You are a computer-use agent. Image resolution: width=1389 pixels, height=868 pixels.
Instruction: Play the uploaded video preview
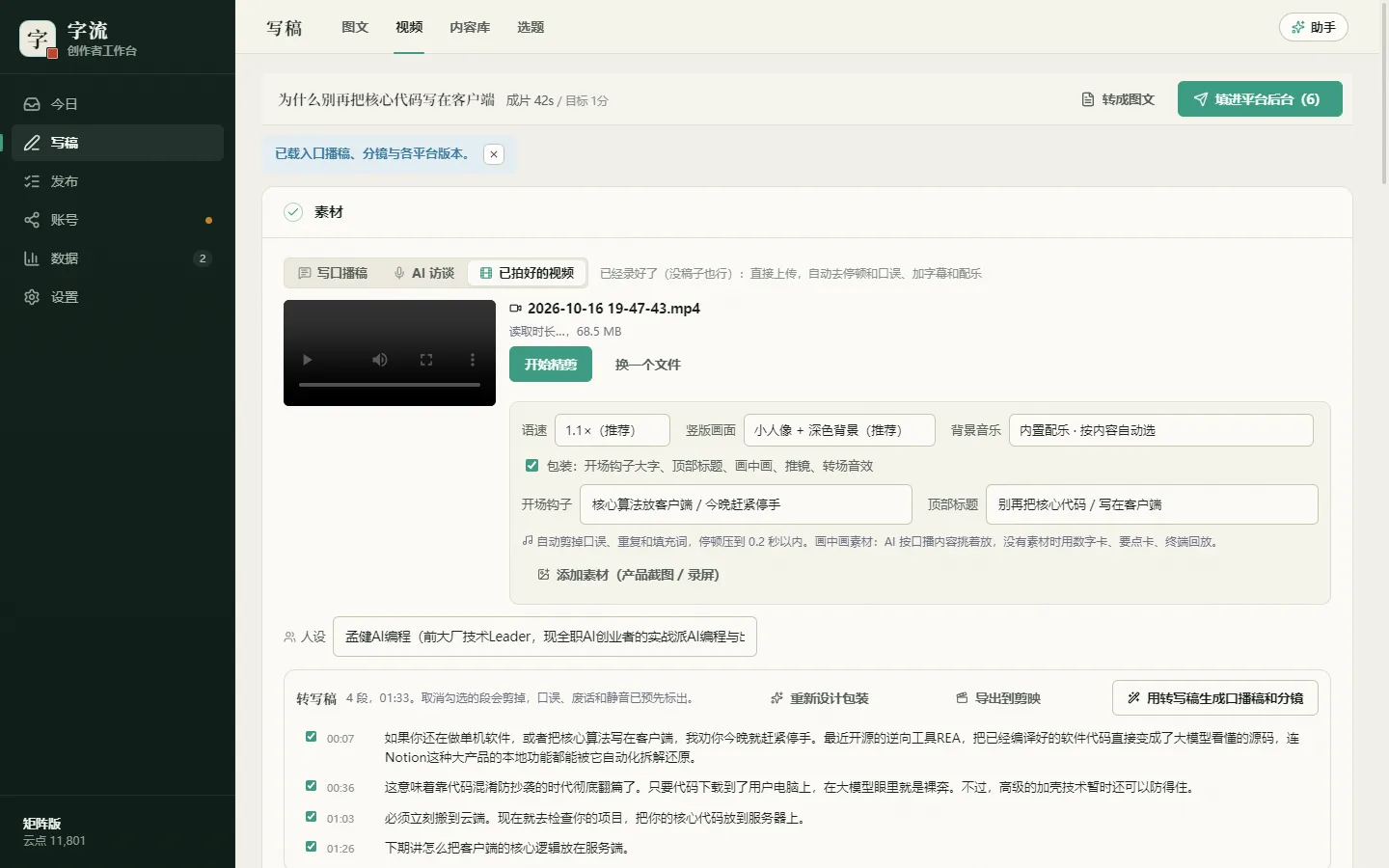(x=308, y=360)
